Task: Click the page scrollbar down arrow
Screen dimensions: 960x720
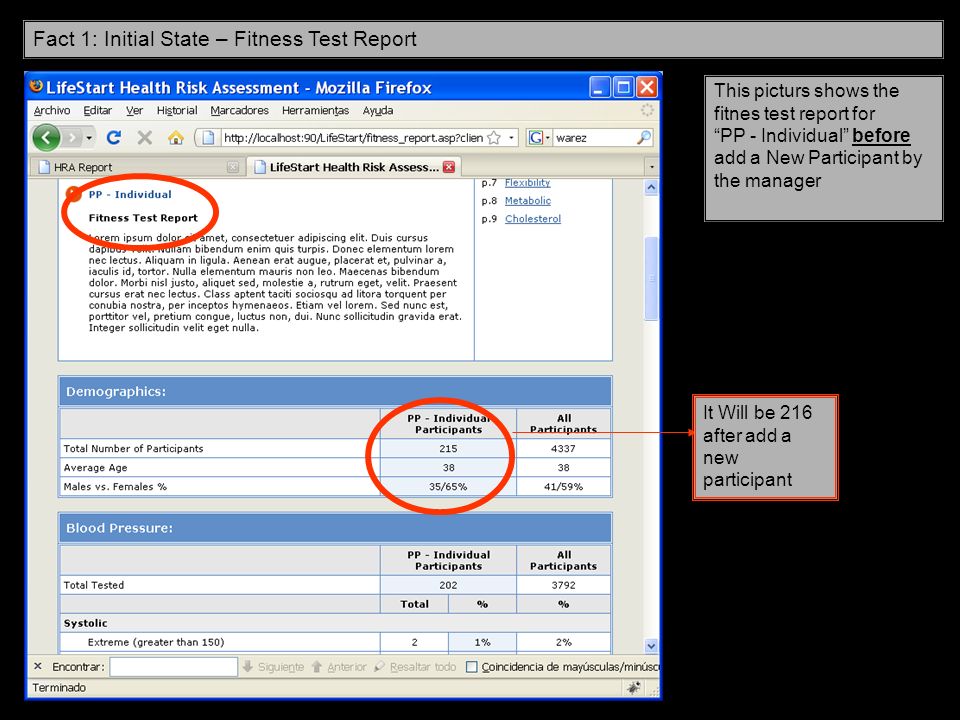Action: click(651, 646)
